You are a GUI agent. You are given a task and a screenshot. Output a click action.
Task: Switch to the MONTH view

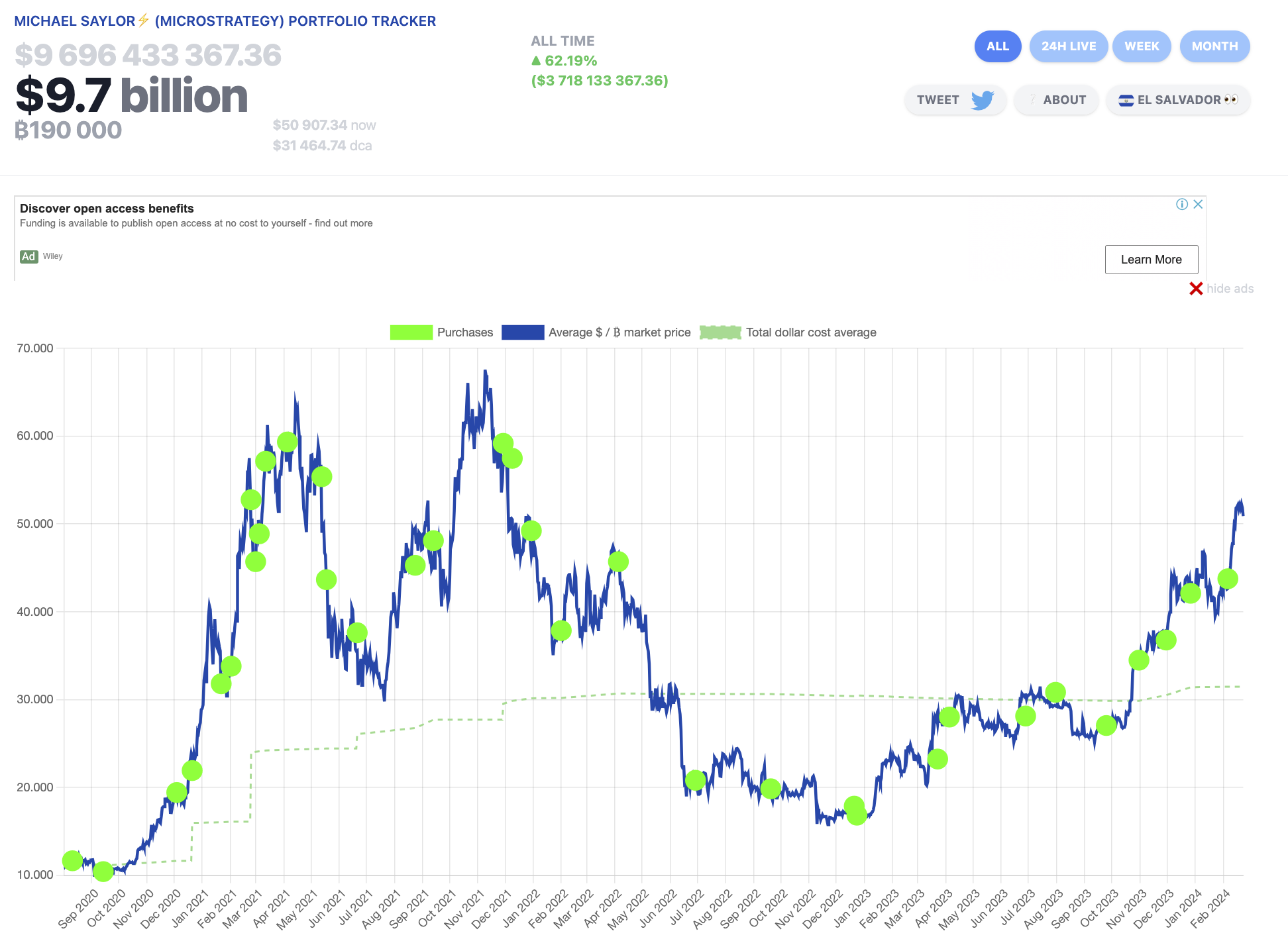pos(1214,46)
